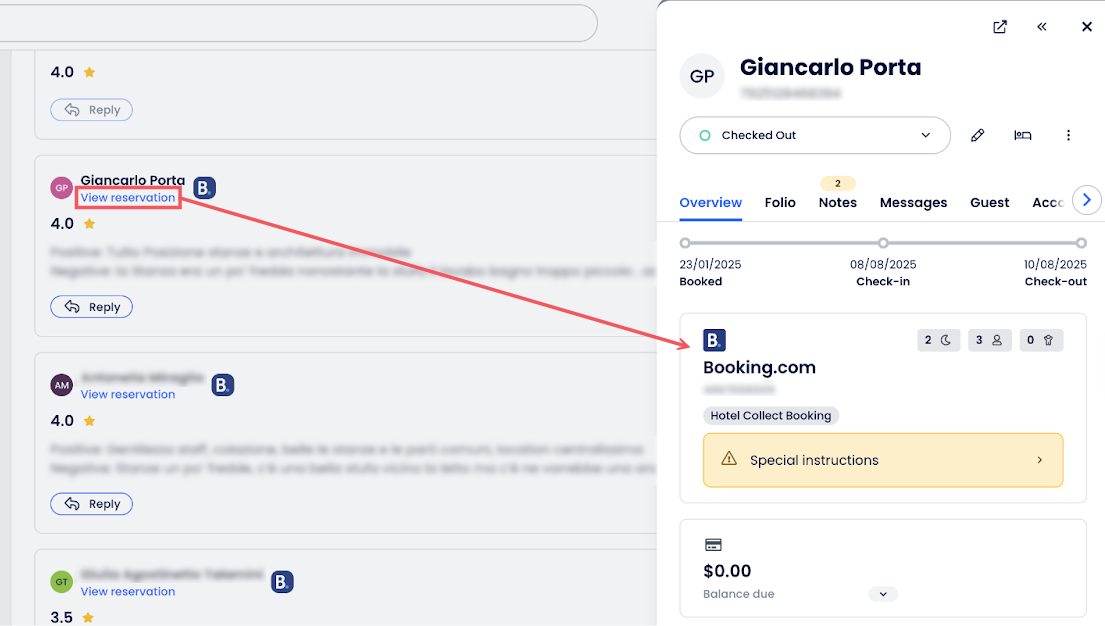Open the three-dot more options menu
Image resolution: width=1105 pixels, height=626 pixels.
(1068, 135)
